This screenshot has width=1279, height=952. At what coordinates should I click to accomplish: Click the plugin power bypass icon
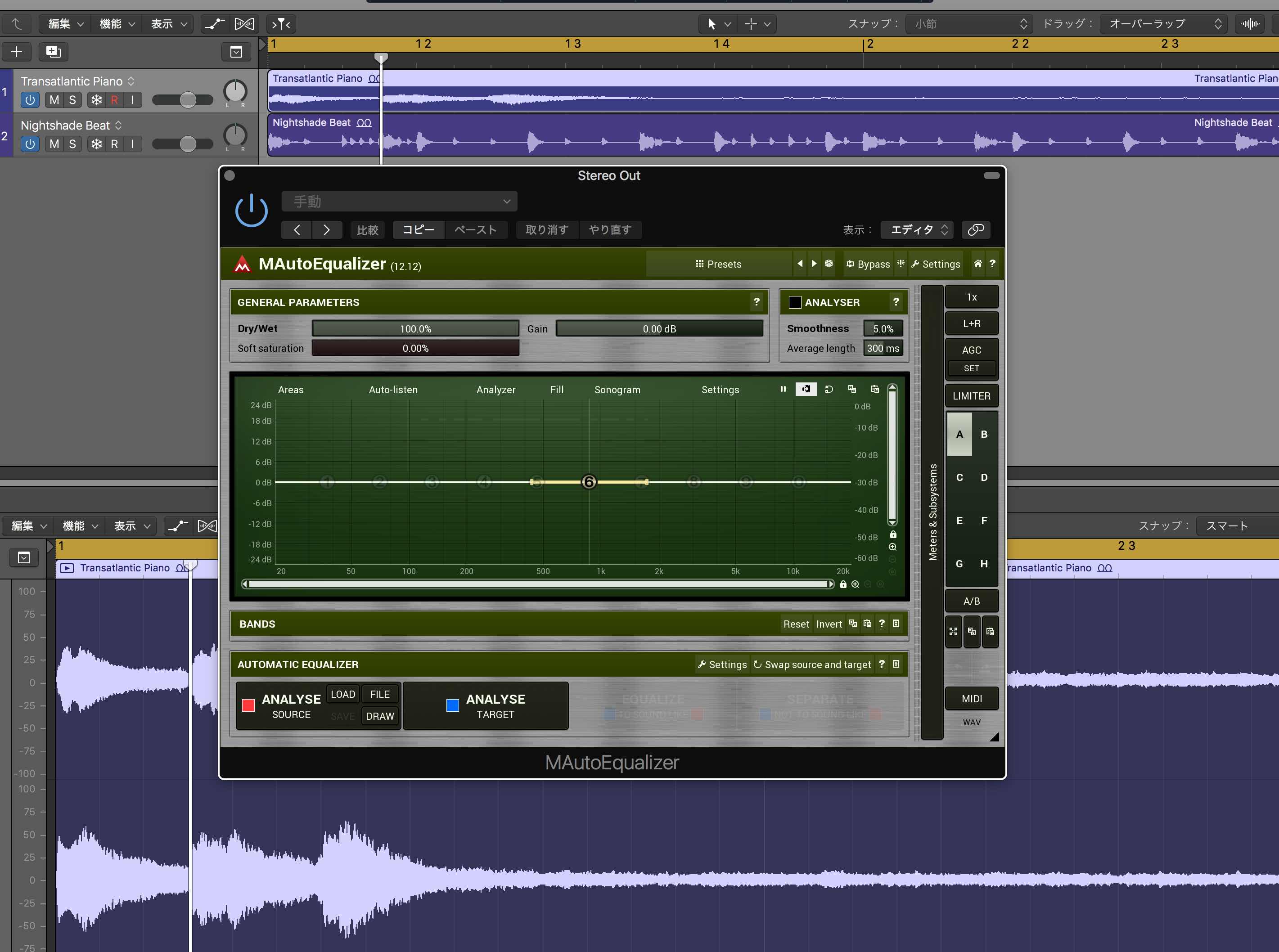point(251,211)
